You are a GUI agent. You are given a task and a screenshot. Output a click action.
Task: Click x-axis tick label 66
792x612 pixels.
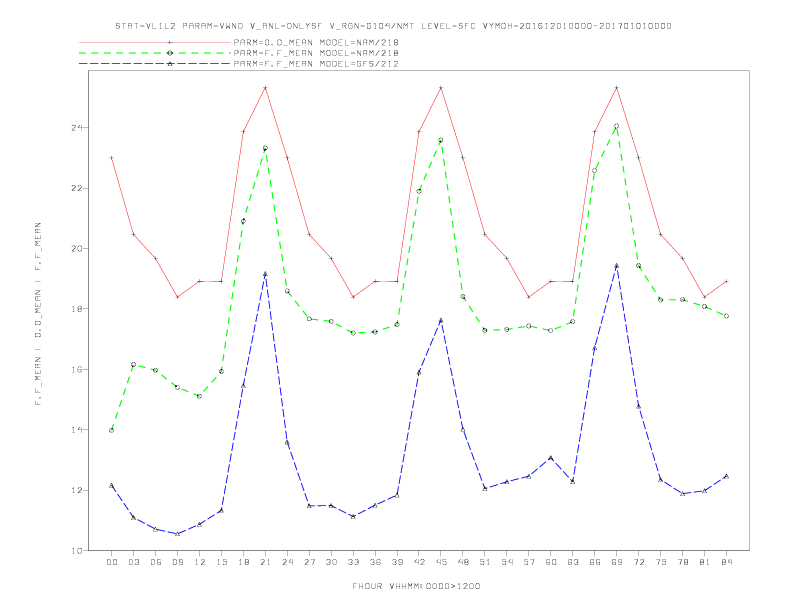pos(595,562)
